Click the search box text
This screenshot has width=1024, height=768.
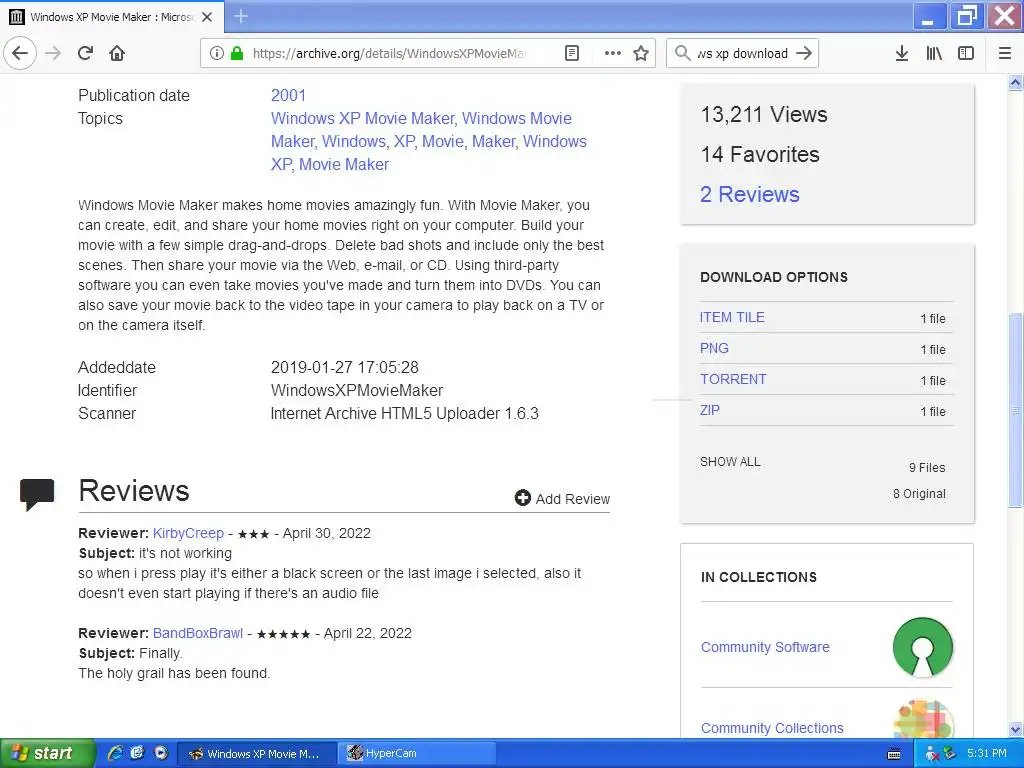(x=742, y=53)
